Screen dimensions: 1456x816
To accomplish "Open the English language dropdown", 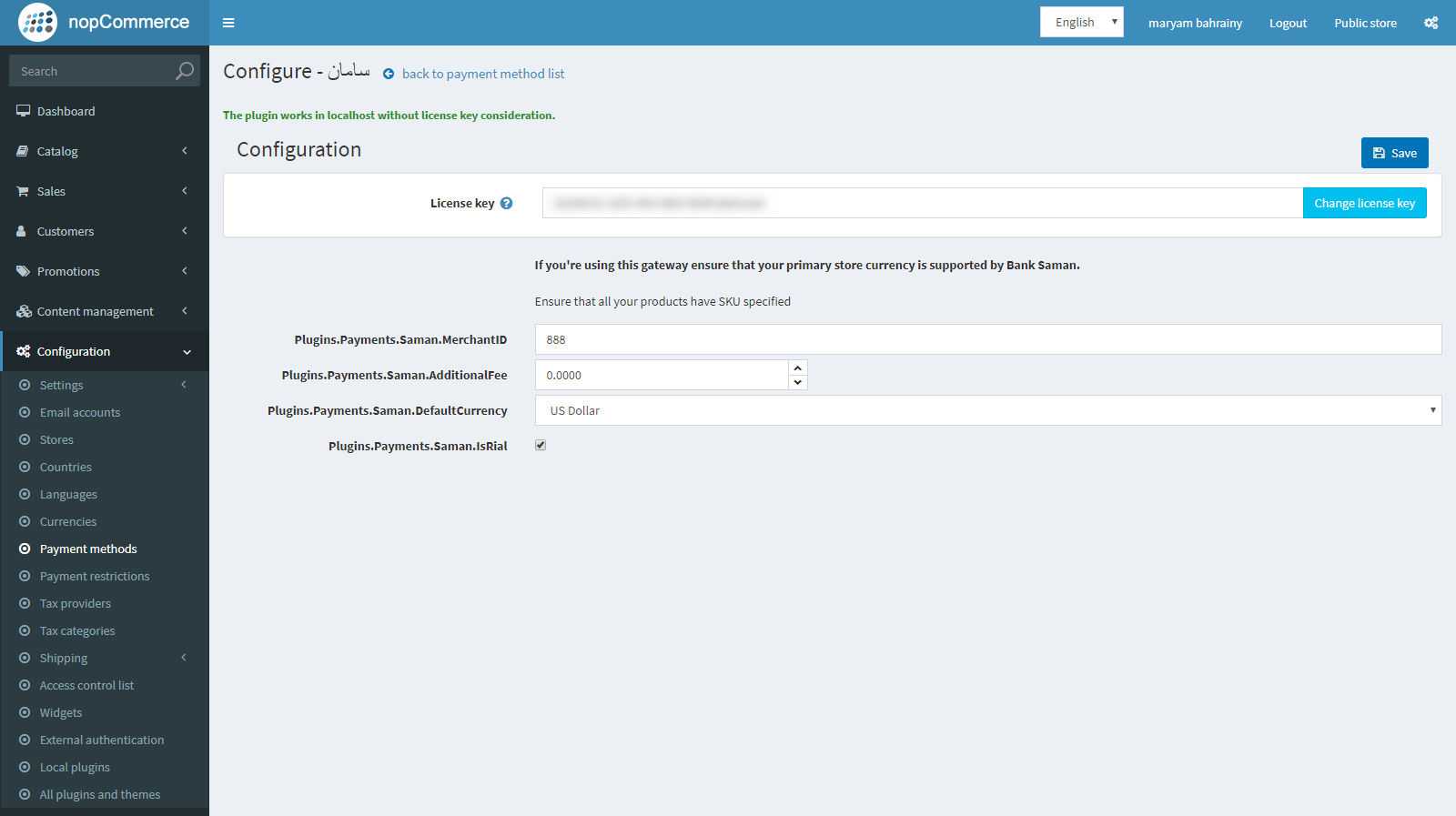I will coord(1081,22).
